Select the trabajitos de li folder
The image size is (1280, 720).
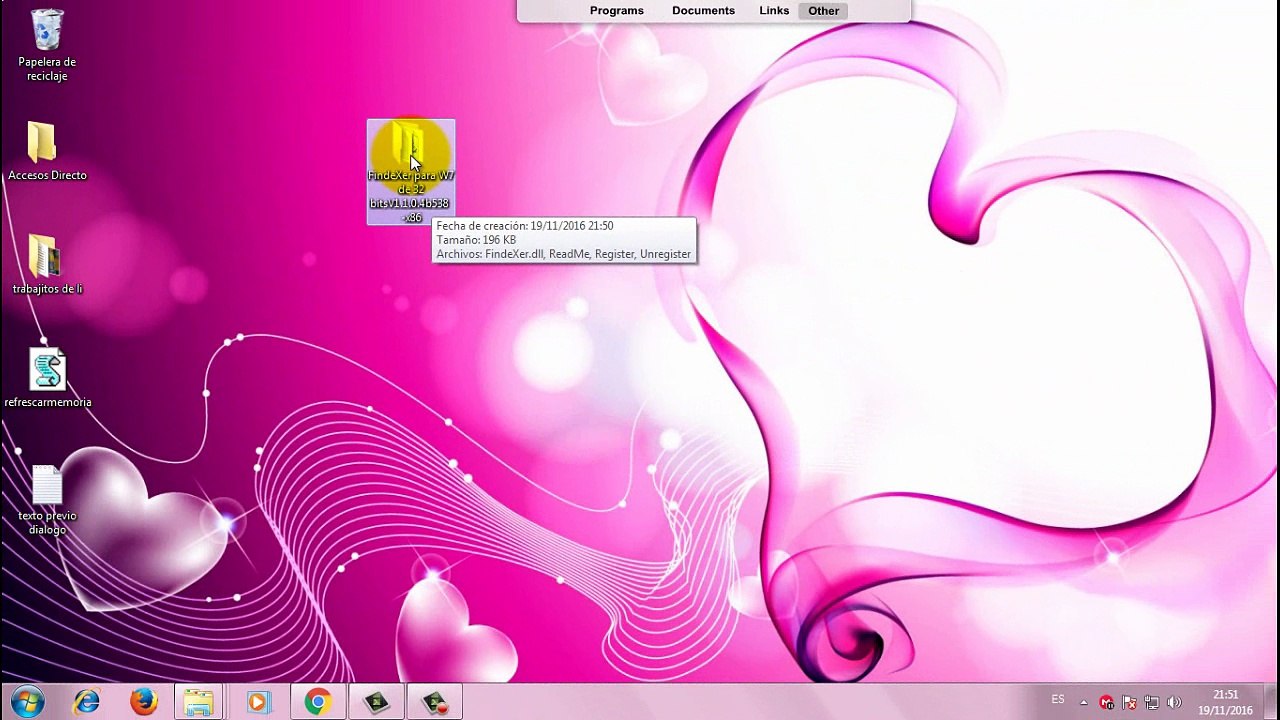(x=47, y=265)
